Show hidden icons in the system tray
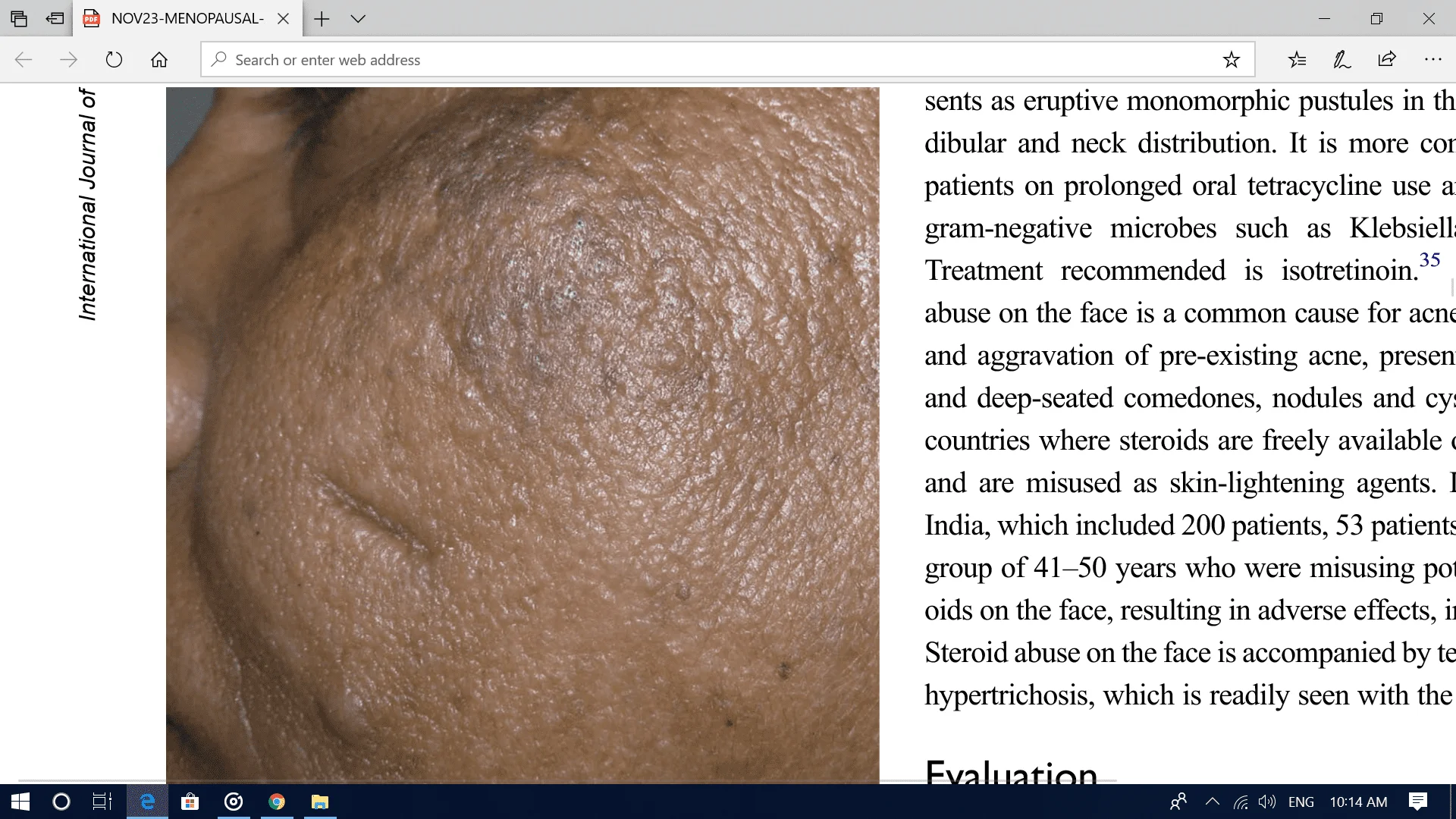The width and height of the screenshot is (1456, 819). pos(1212,802)
